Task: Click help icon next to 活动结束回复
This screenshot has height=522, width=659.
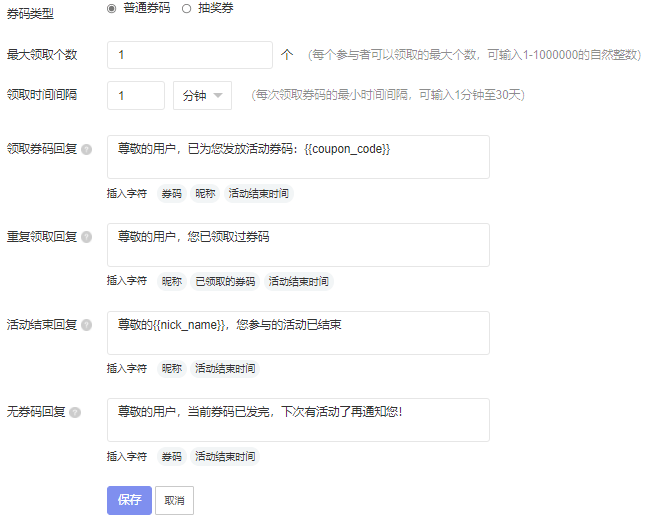Action: tap(86, 325)
